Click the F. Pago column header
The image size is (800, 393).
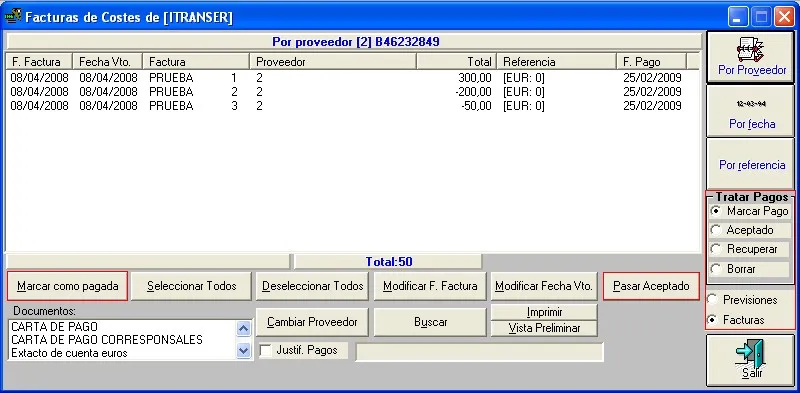pyautogui.click(x=652, y=62)
